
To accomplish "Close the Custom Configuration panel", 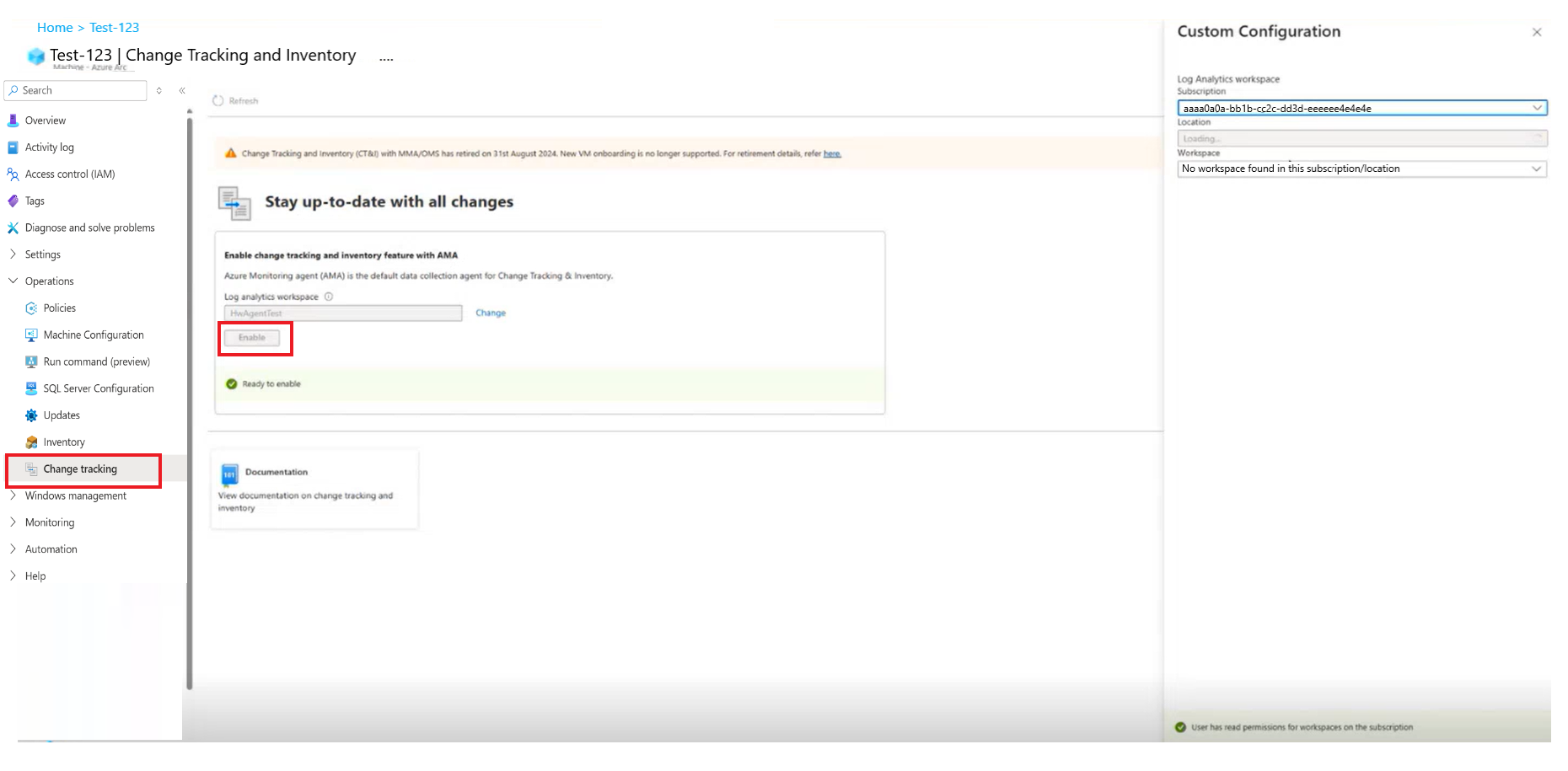I will [x=1537, y=32].
